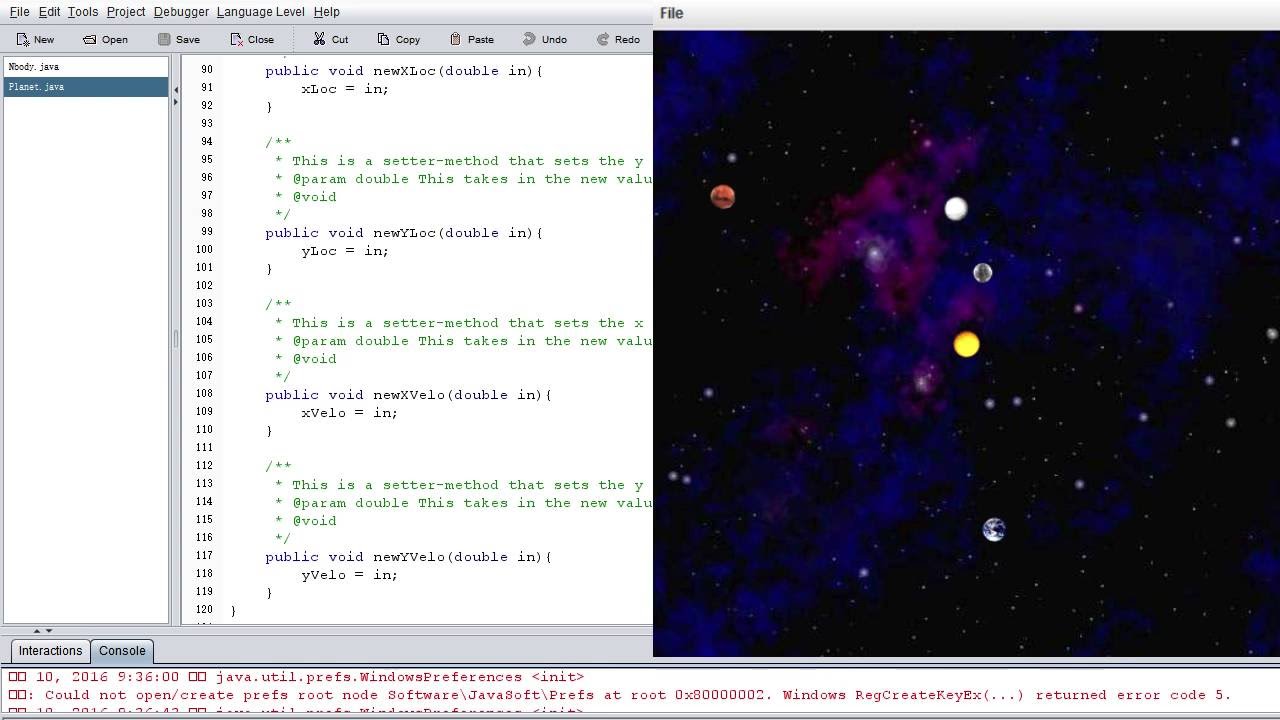1280x720 pixels.
Task: Paste clipboard with the Paste button
Action: (471, 39)
